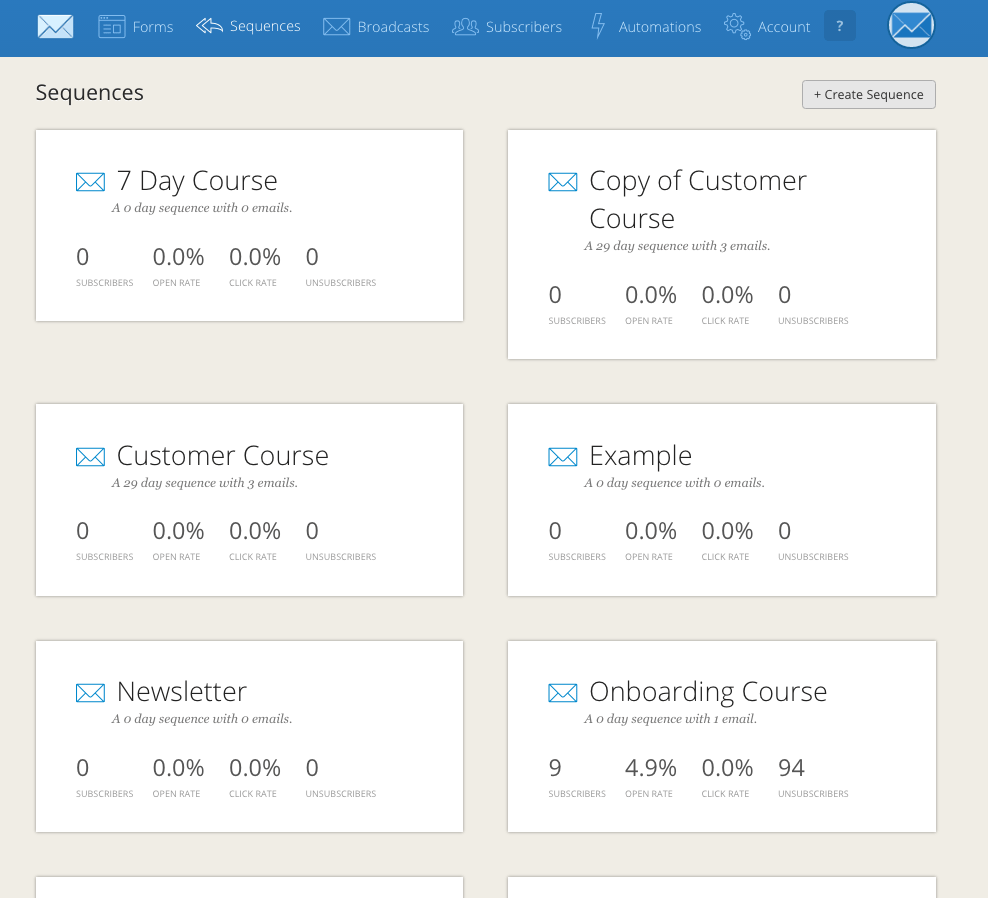Click envelope icon next to Example
Viewport: 988px width, 898px height.
tap(563, 457)
